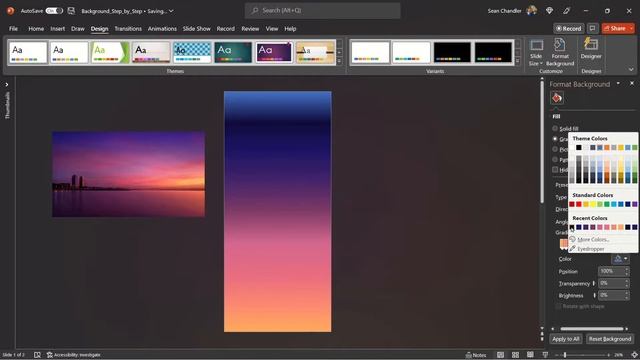
Task: Click zoom in plus button
Action: point(609,355)
